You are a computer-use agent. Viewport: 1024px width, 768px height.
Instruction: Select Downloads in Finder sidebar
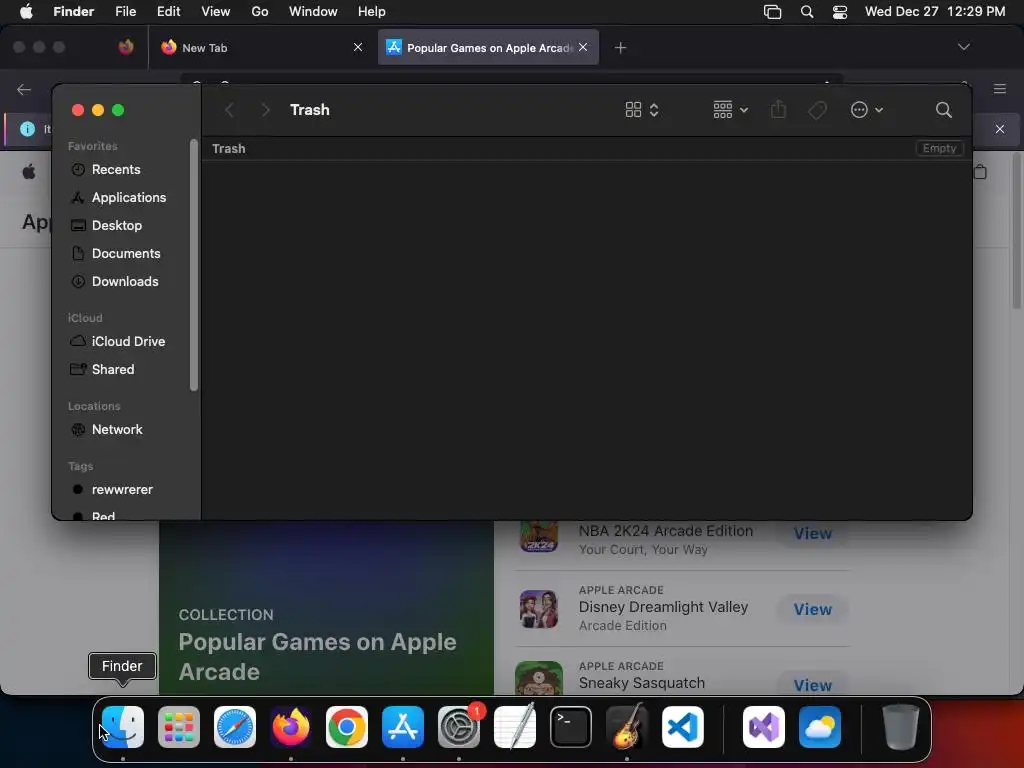(124, 281)
